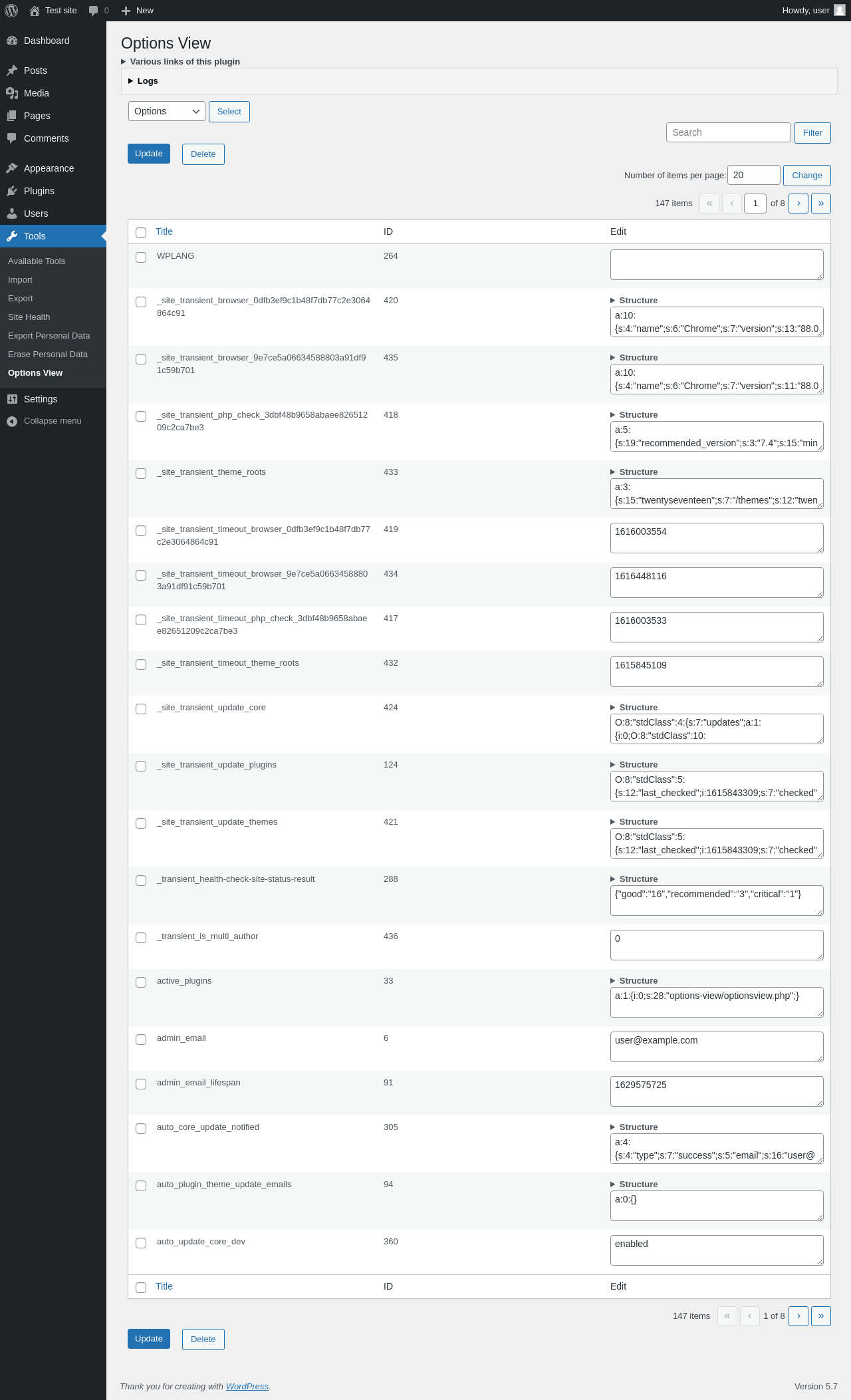Click the comments bubble icon in admin bar

click(x=93, y=11)
